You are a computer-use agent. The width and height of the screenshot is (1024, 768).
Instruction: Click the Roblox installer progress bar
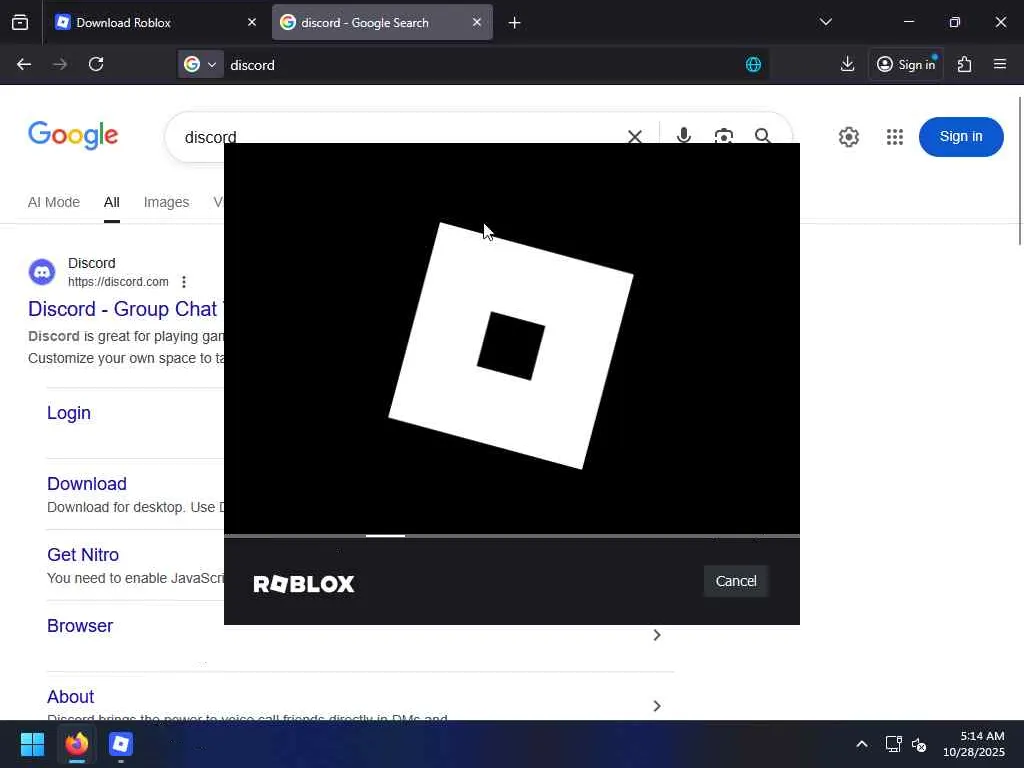[511, 536]
